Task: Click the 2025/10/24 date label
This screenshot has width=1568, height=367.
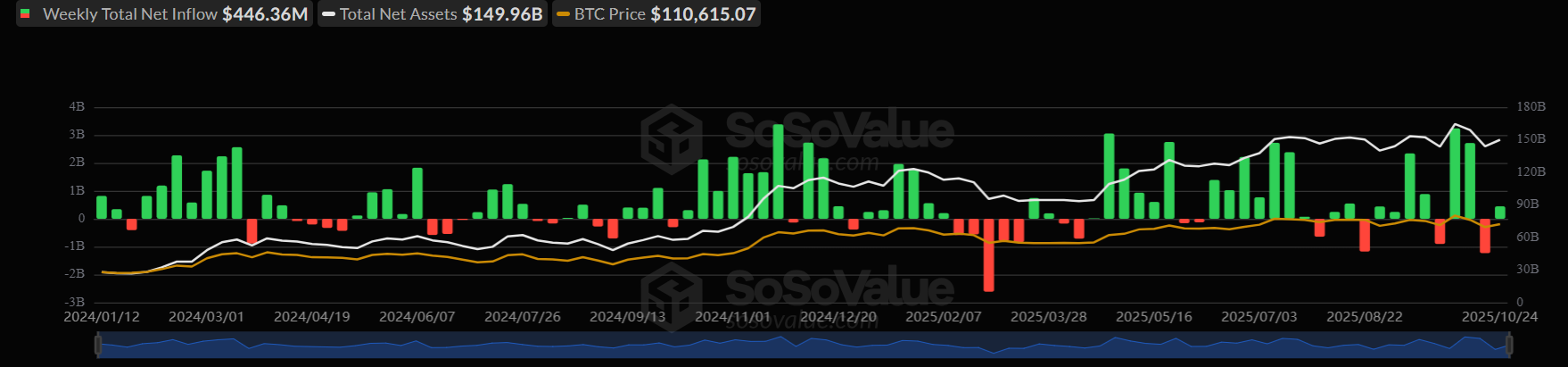Action: [1499, 317]
